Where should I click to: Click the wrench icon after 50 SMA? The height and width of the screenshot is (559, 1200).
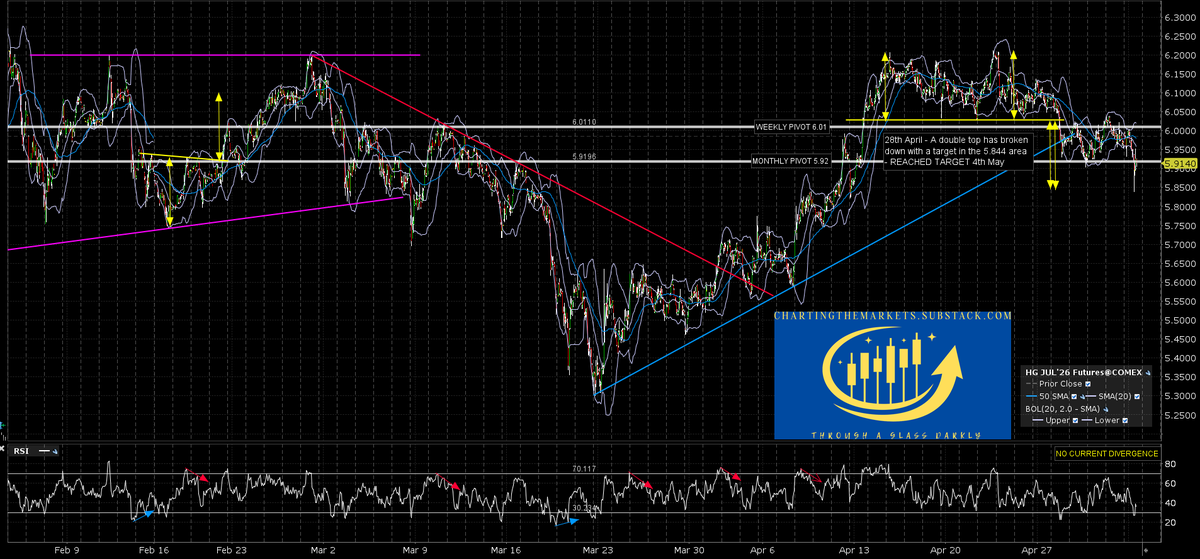(1082, 397)
